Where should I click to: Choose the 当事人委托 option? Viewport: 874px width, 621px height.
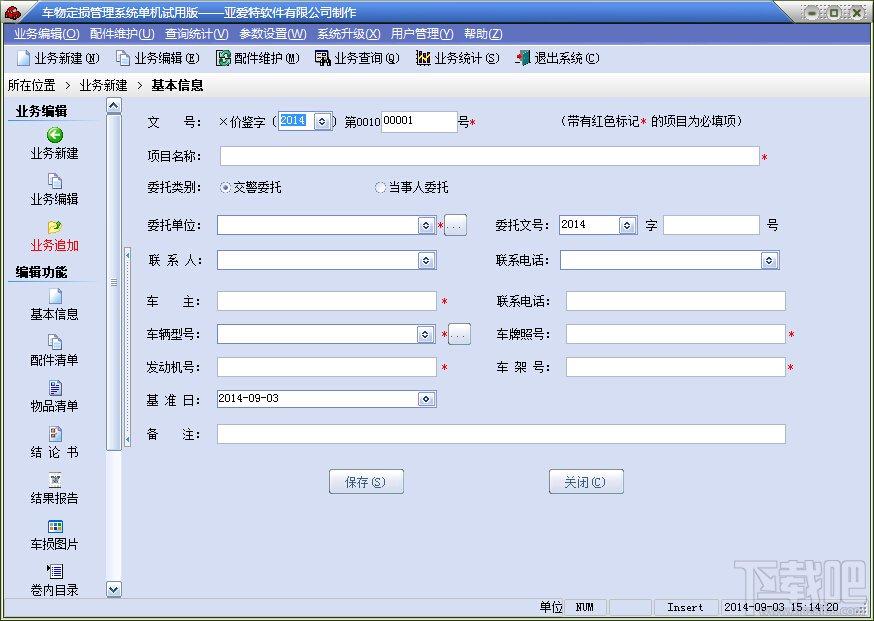pyautogui.click(x=381, y=187)
